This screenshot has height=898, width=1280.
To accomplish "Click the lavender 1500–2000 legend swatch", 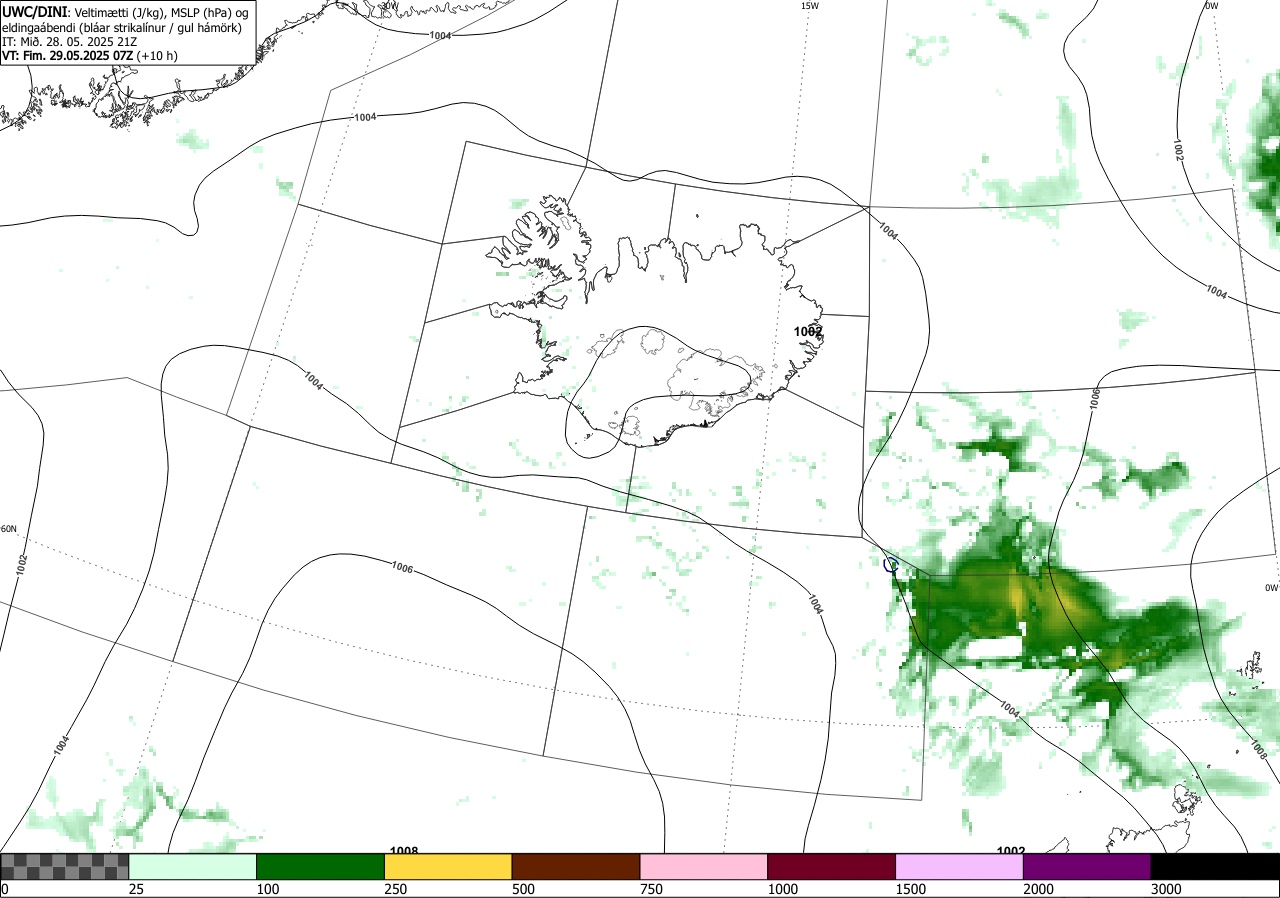I will coord(960,866).
